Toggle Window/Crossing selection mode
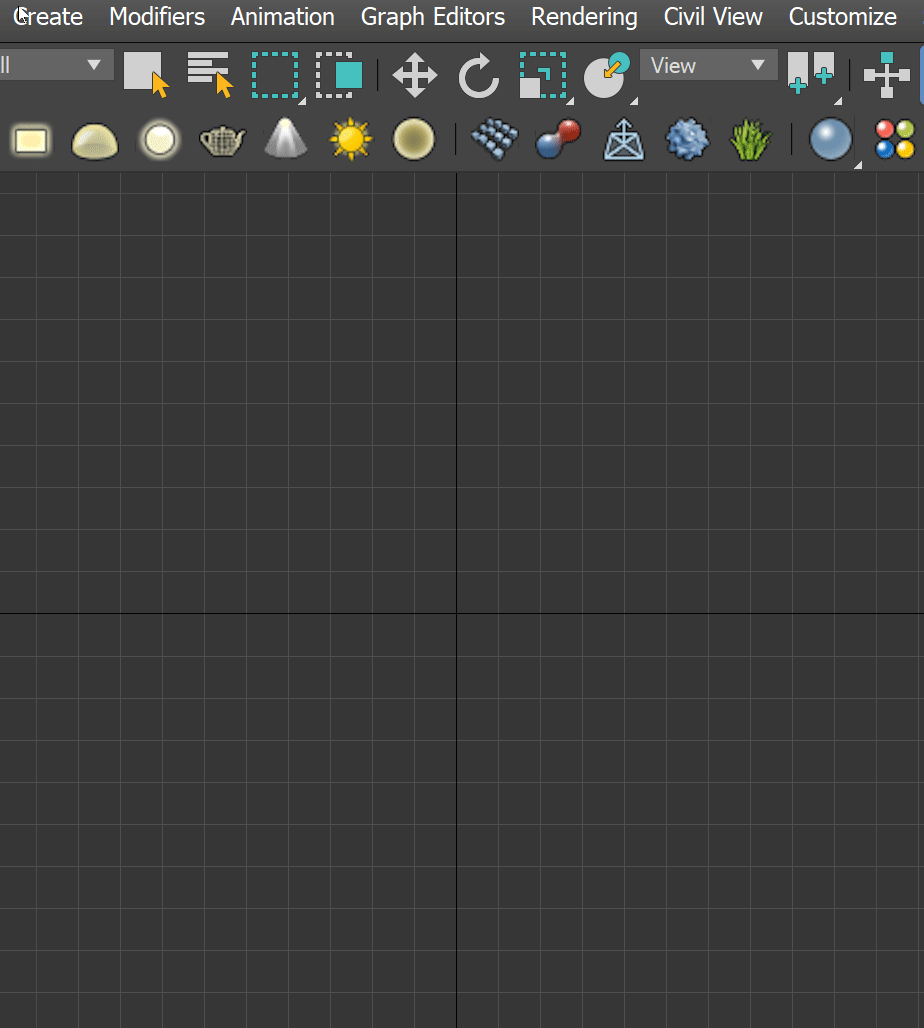The width and height of the screenshot is (924, 1028). tap(339, 75)
